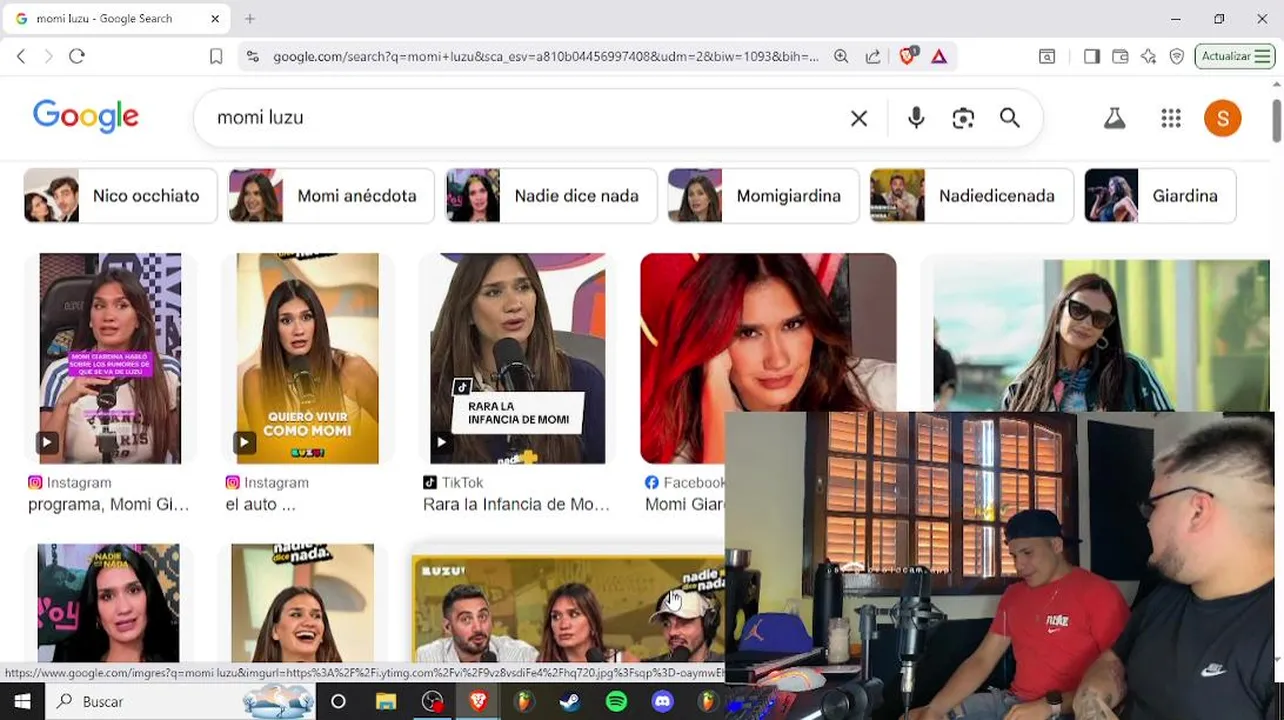Click the Actualizar update button
Image resolution: width=1284 pixels, height=720 pixels.
(1235, 57)
